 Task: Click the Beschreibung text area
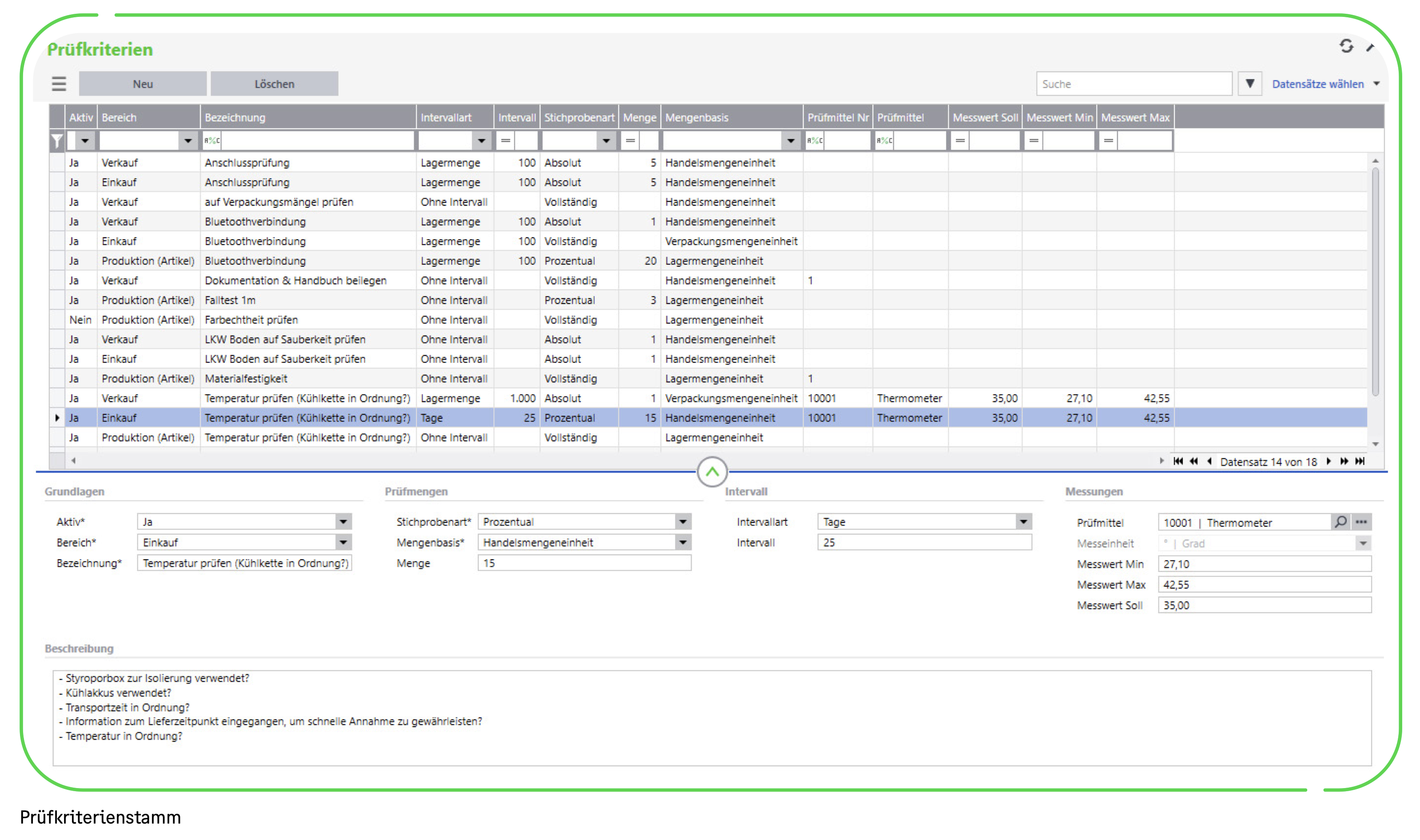(x=712, y=718)
